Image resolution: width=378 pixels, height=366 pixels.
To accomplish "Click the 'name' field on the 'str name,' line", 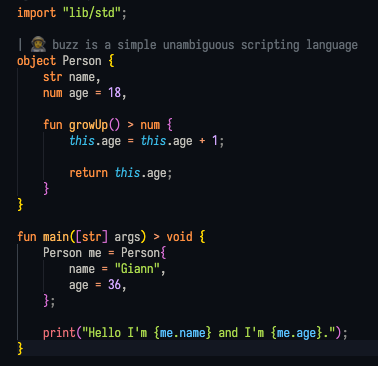I will pyautogui.click(x=82, y=77).
